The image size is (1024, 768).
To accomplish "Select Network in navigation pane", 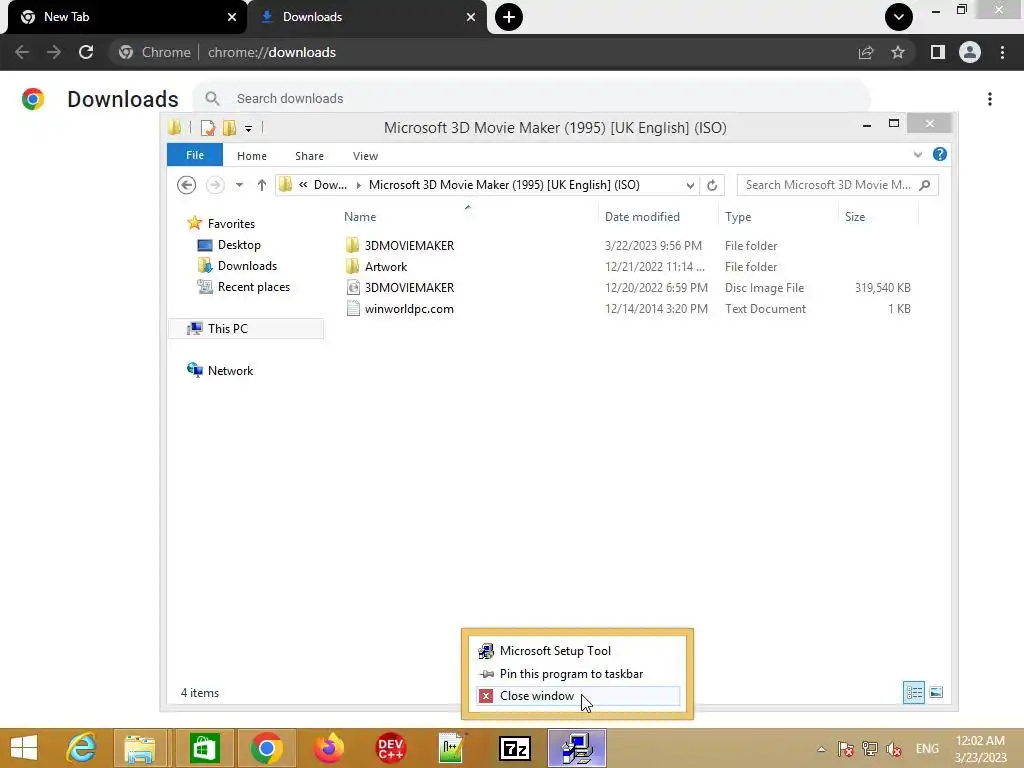I will (x=230, y=371).
